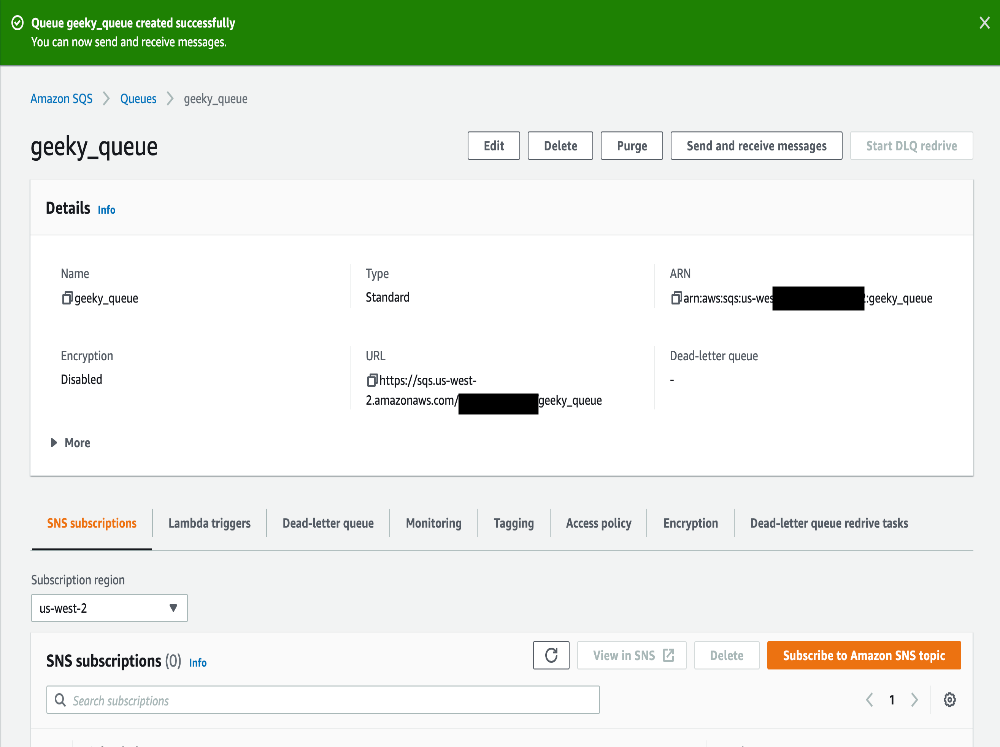Screen dimensions: 1000x747
Task: Refresh the SNS subscriptions list
Action: pos(551,655)
